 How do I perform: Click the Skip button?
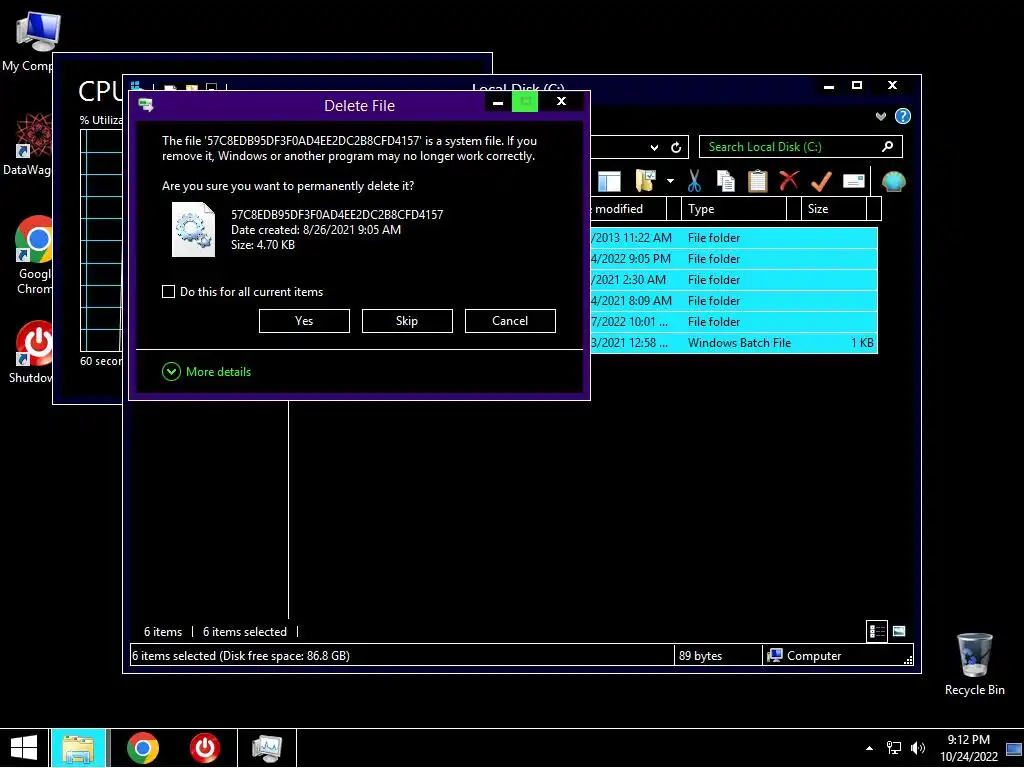[x=407, y=321]
